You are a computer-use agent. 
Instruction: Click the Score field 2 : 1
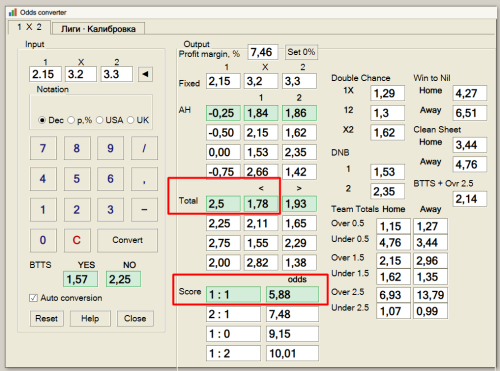coord(233,314)
